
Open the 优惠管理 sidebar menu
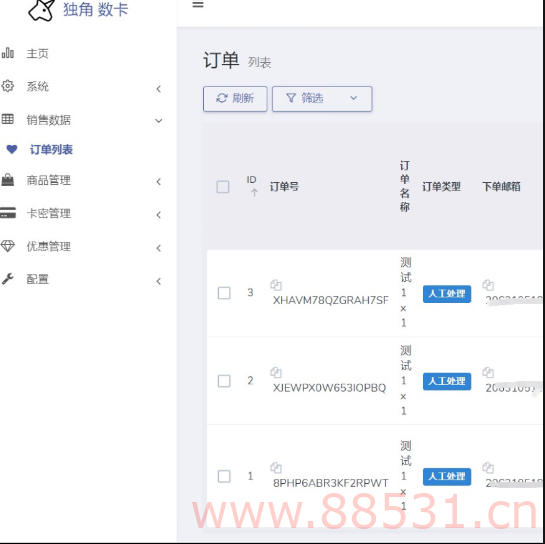point(49,246)
